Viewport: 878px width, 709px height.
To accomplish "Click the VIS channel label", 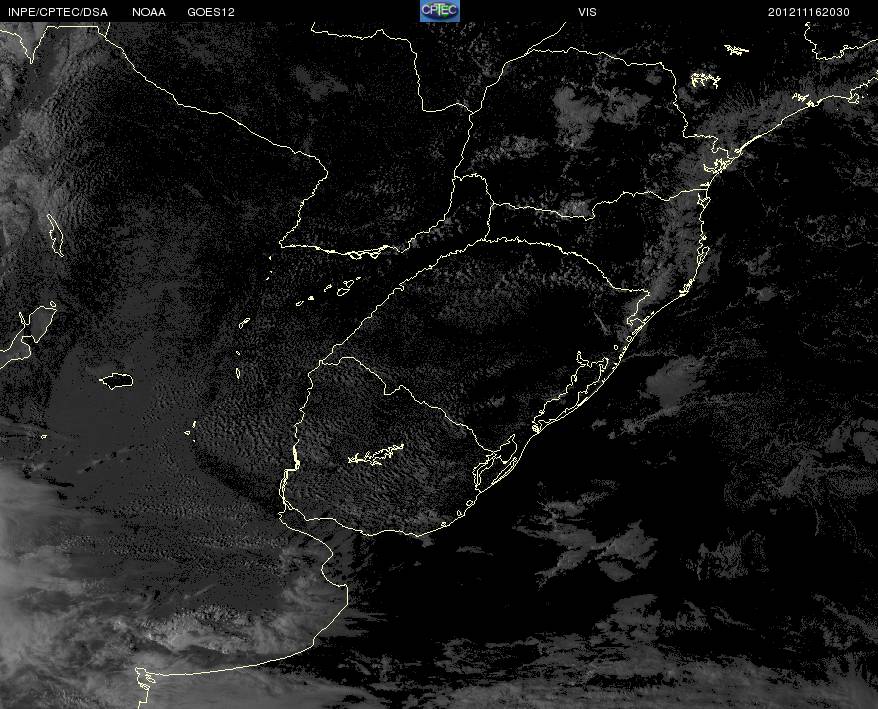I will click(x=587, y=12).
